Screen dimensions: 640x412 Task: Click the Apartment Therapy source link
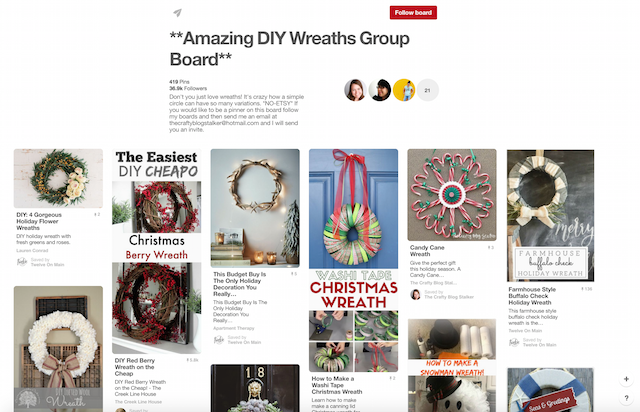[x=233, y=328]
